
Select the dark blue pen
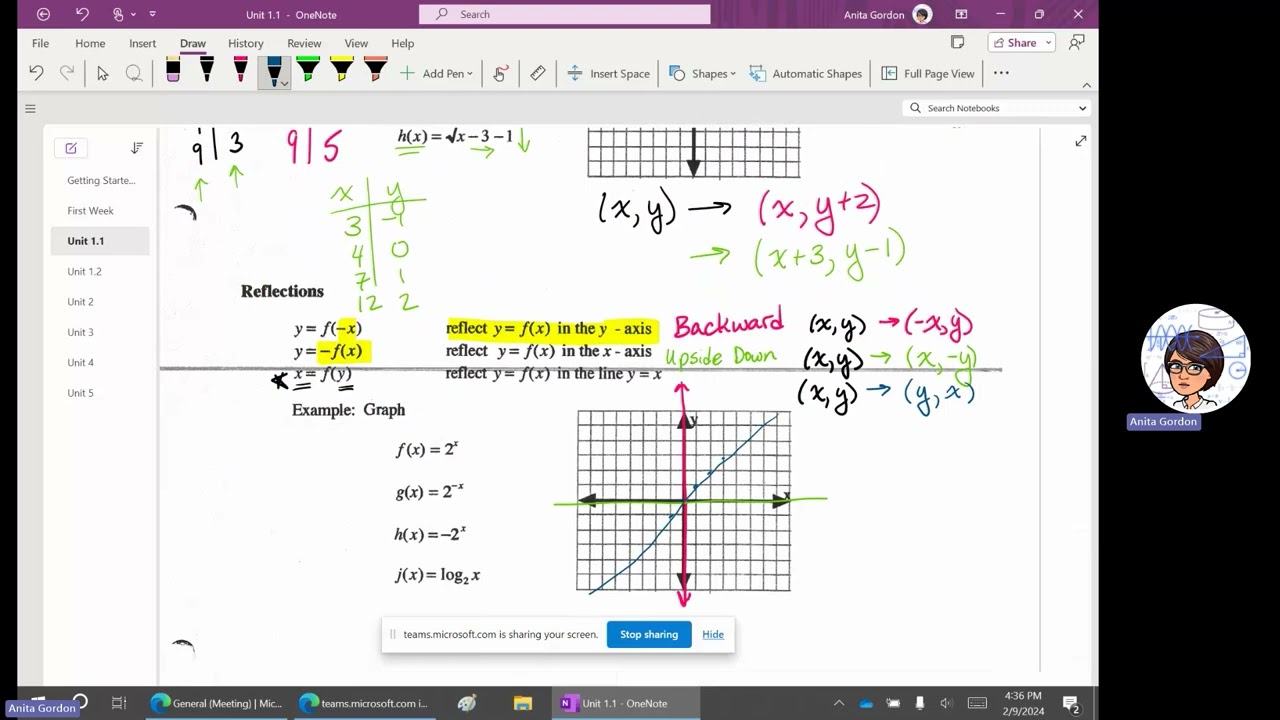(273, 69)
